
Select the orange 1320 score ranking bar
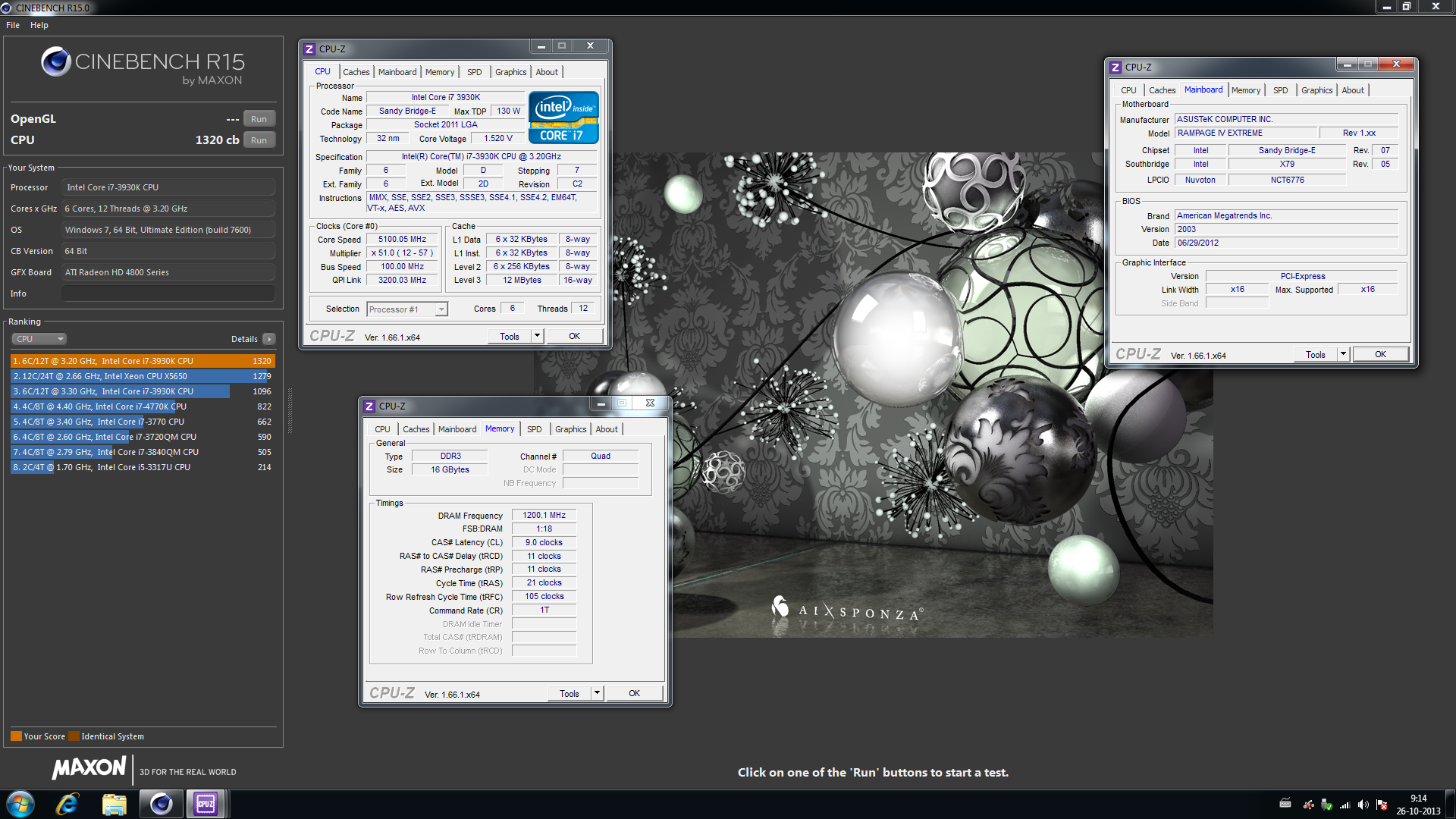coord(143,361)
